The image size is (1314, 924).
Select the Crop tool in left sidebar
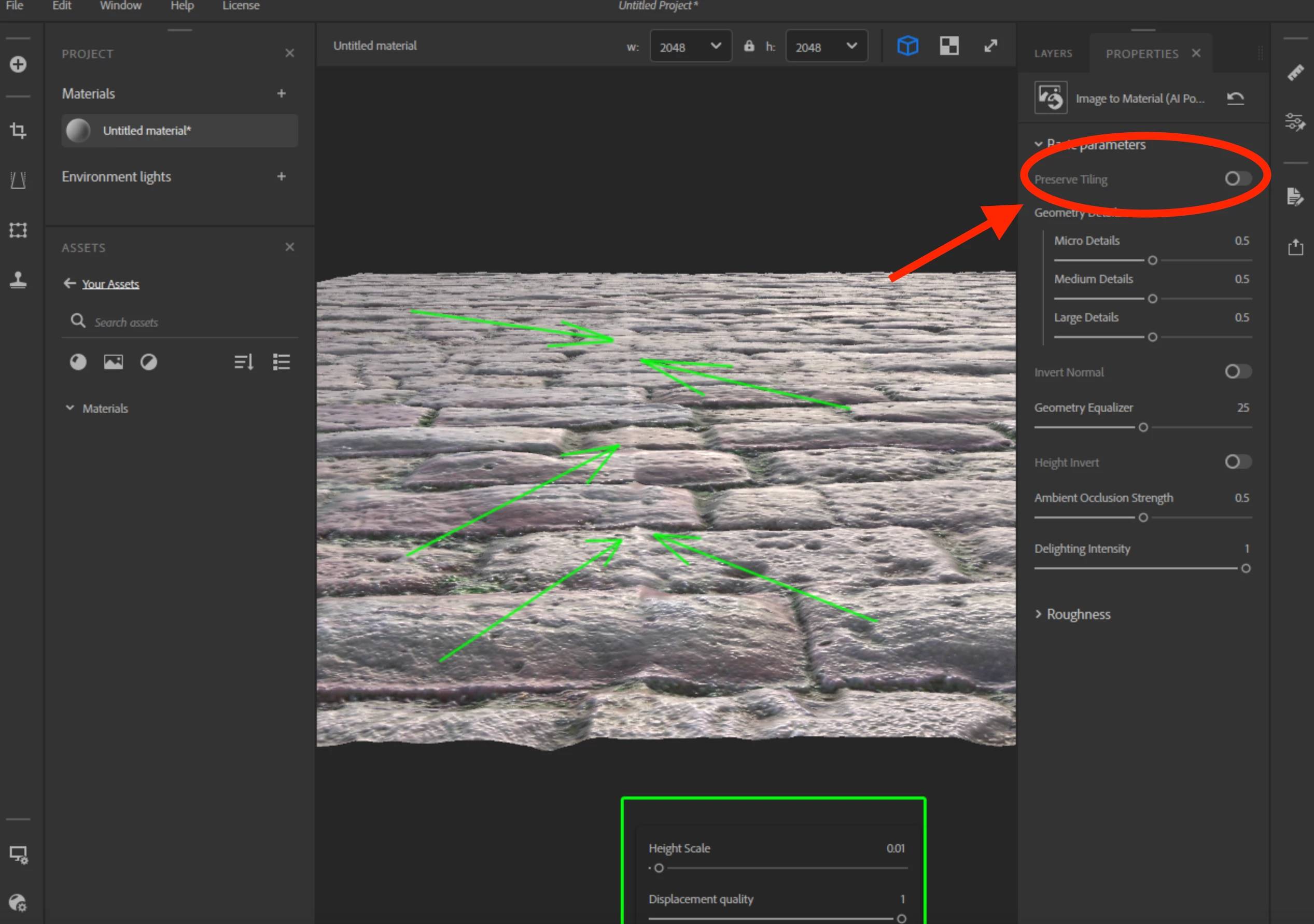(18, 131)
